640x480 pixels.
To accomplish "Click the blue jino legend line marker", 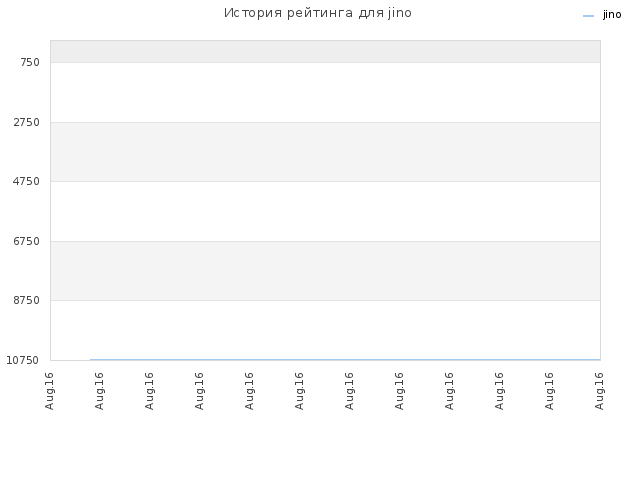I will (x=588, y=16).
